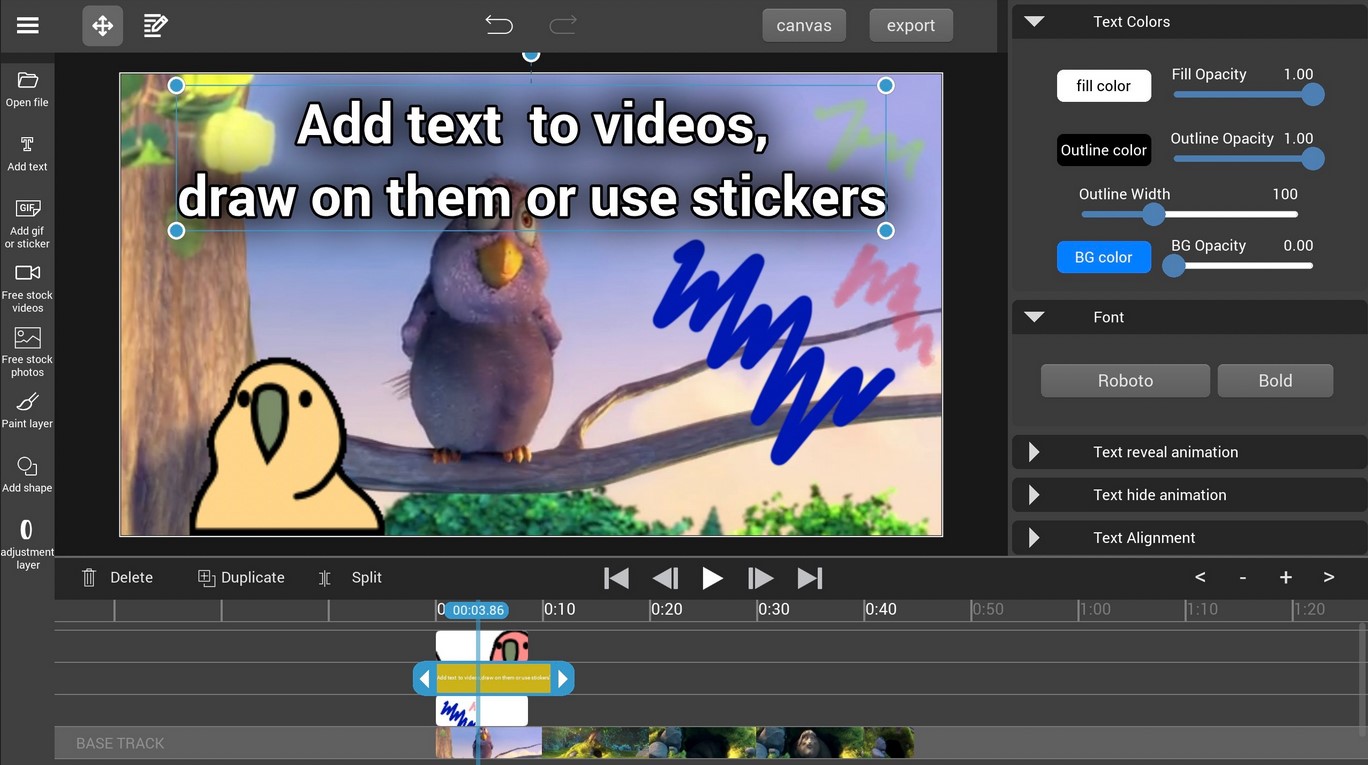Click the right trim handle of text clip
The height and width of the screenshot is (765, 1368).
562,679
